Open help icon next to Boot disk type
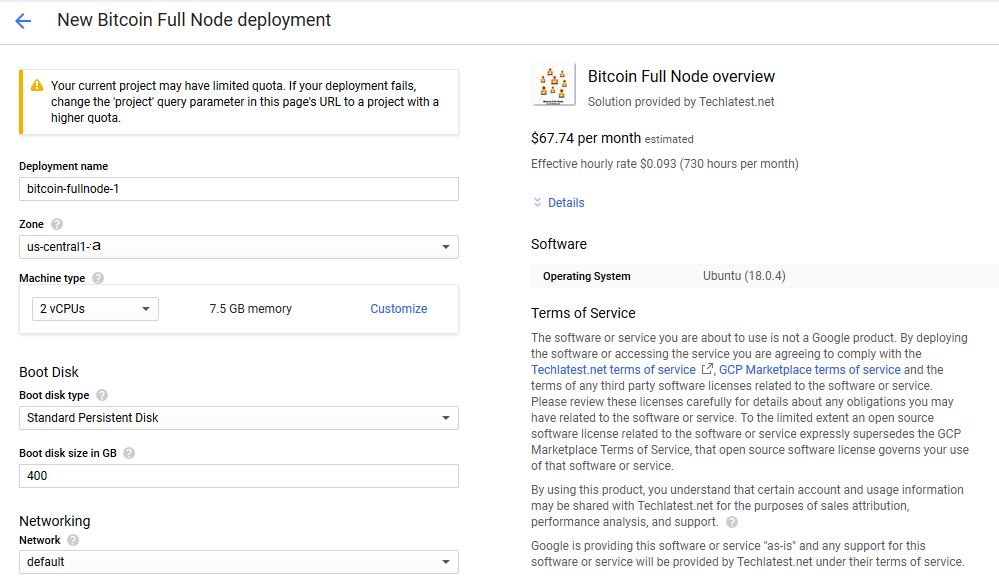This screenshot has width=999, height=586. click(102, 396)
